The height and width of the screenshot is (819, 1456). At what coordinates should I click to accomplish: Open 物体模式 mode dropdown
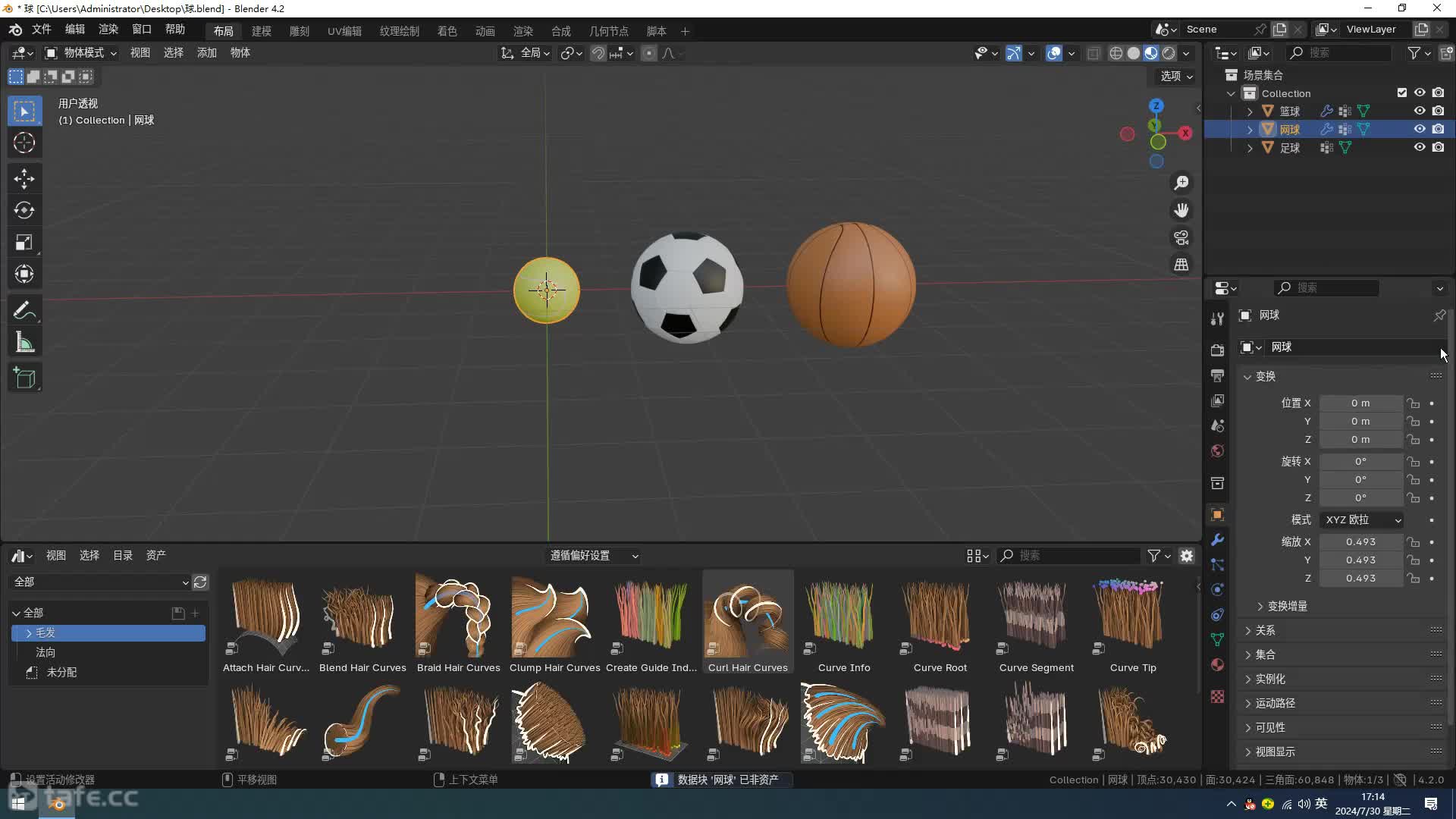(81, 53)
